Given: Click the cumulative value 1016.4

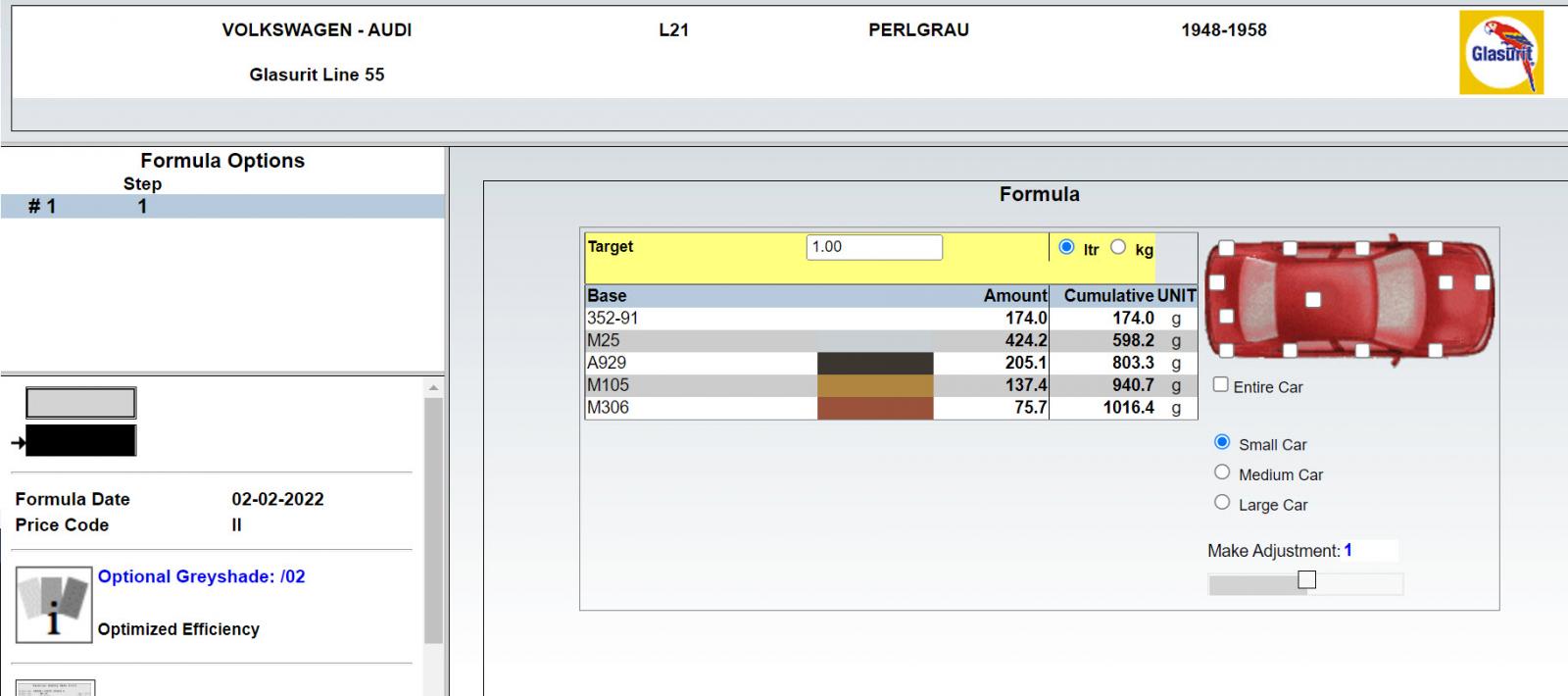Looking at the screenshot, I should tap(1129, 408).
